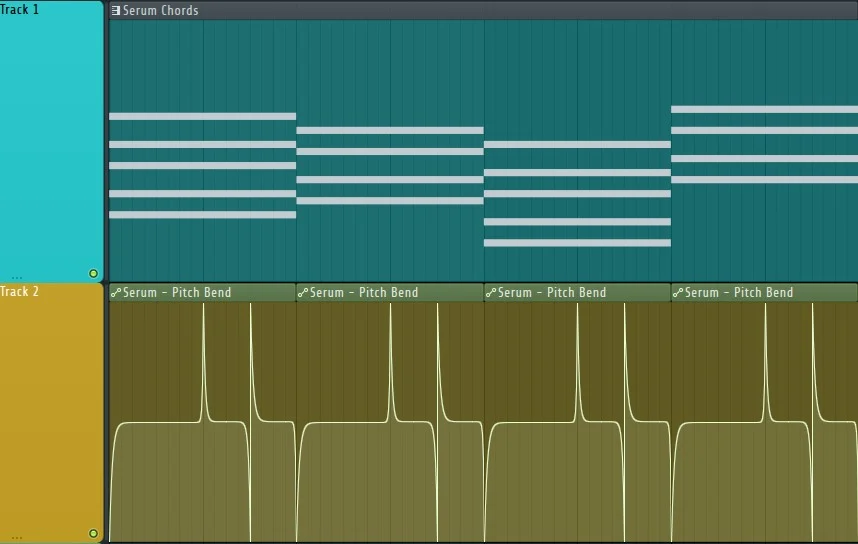This screenshot has height=544, width=858.
Task: Open the Serum Chords pattern clip menu icon
Action: click(115, 10)
